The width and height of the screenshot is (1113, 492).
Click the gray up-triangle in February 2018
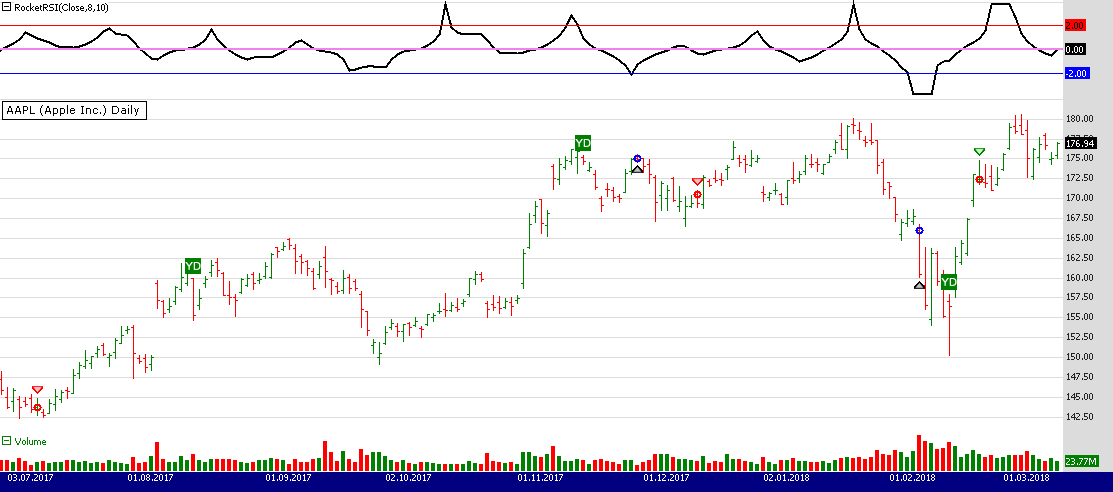click(x=919, y=285)
